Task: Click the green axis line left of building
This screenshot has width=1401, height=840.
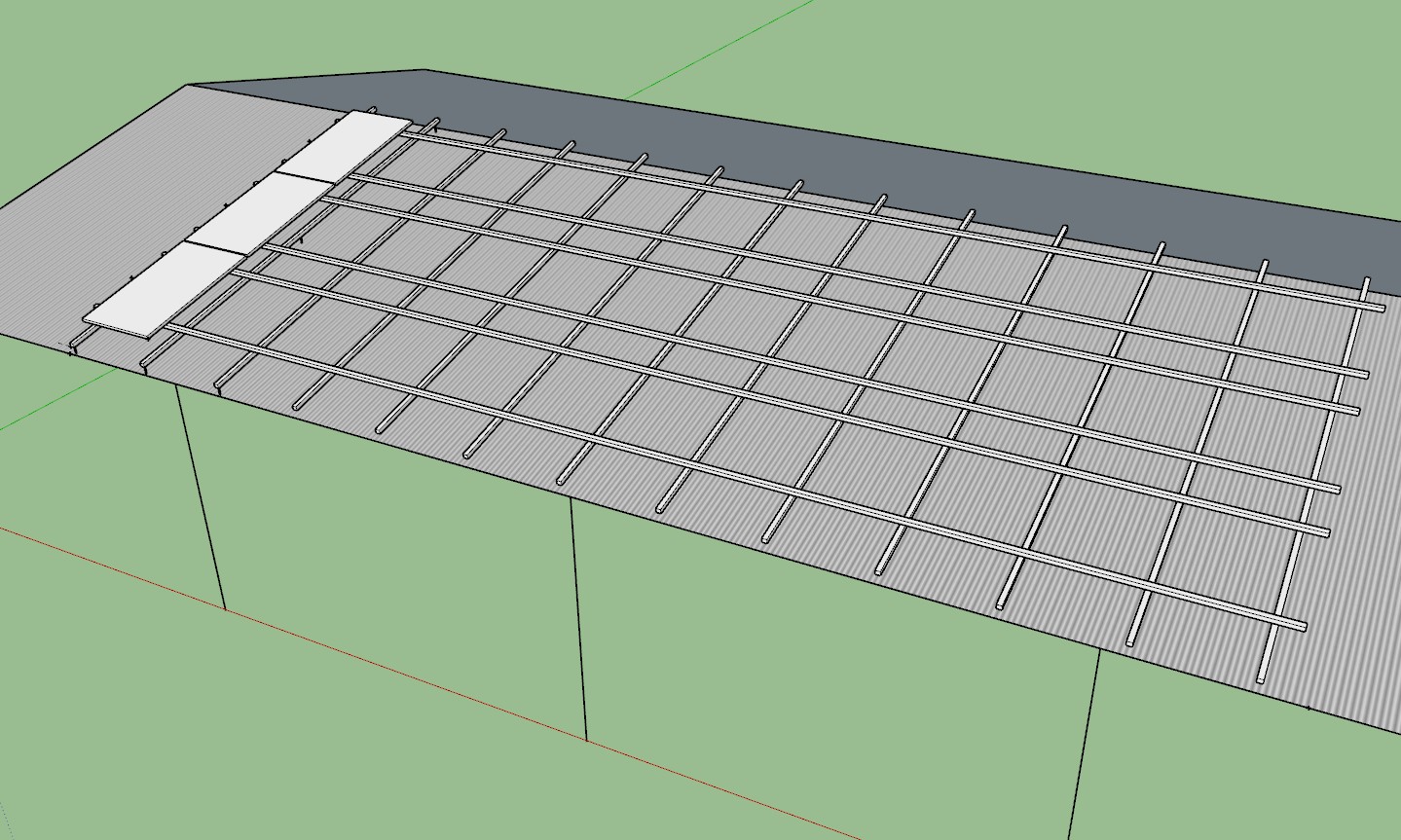Action: (49, 411)
